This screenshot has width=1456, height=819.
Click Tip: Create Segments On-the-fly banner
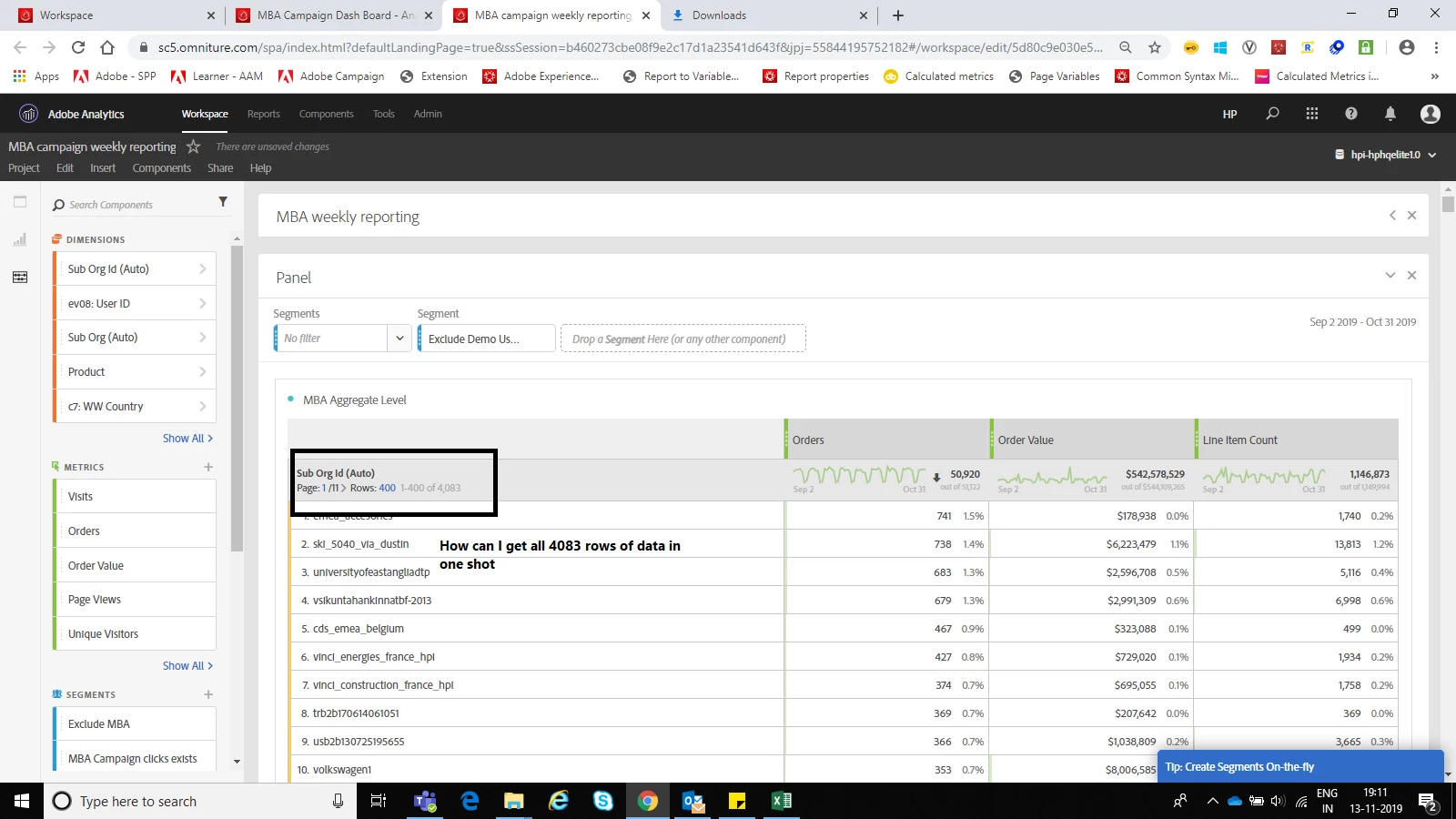pyautogui.click(x=1300, y=766)
